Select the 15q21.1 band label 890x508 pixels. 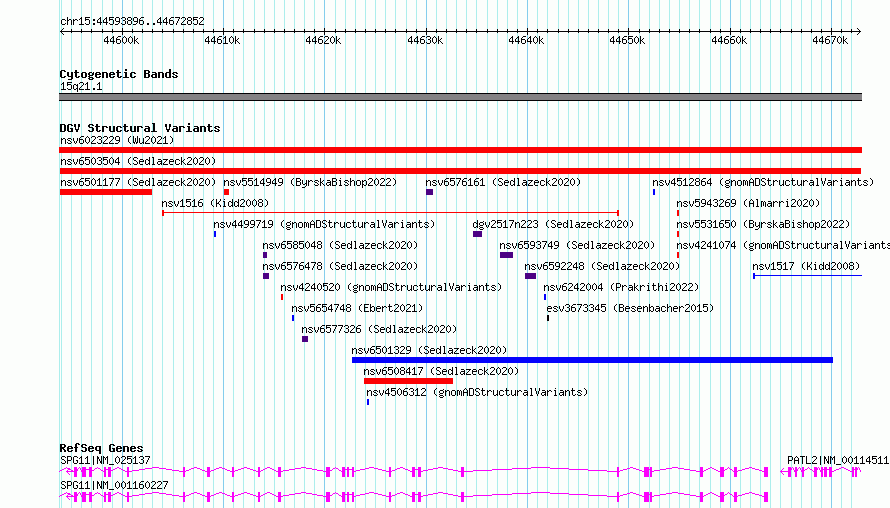(81, 86)
